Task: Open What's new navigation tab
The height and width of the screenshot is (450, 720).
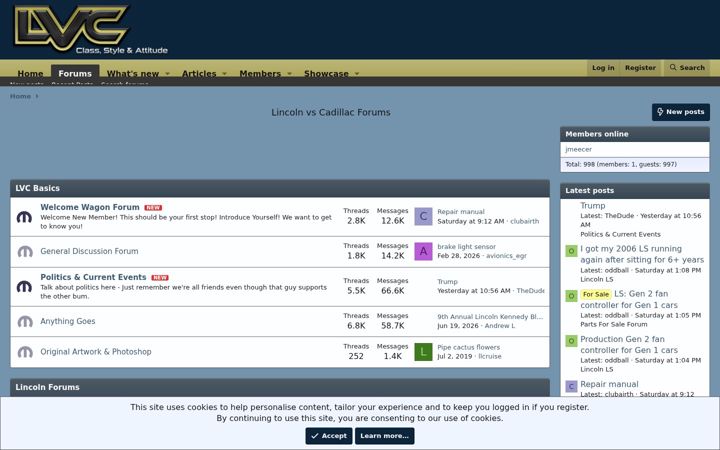Action: (133, 73)
